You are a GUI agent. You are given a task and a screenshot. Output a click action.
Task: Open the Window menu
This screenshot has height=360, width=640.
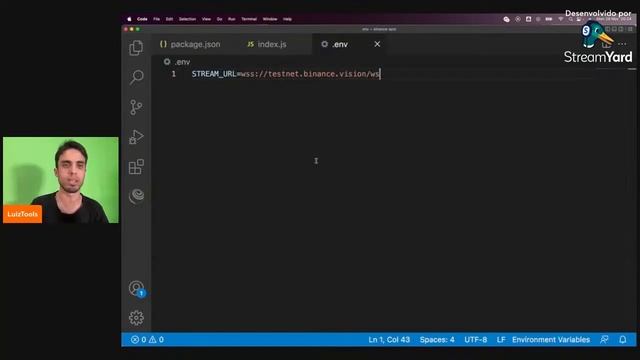(x=270, y=19)
